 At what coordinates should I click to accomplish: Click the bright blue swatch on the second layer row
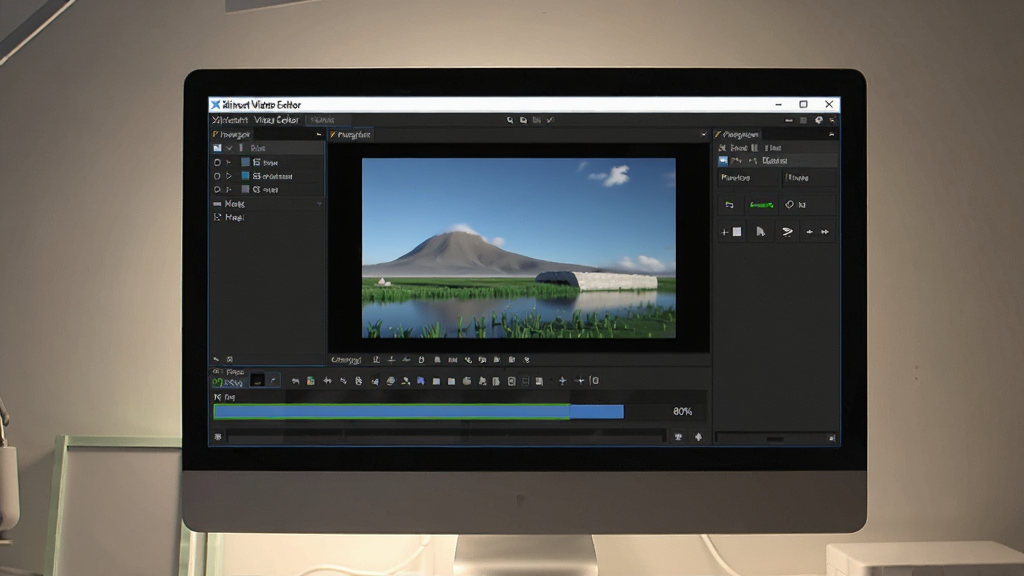point(246,176)
